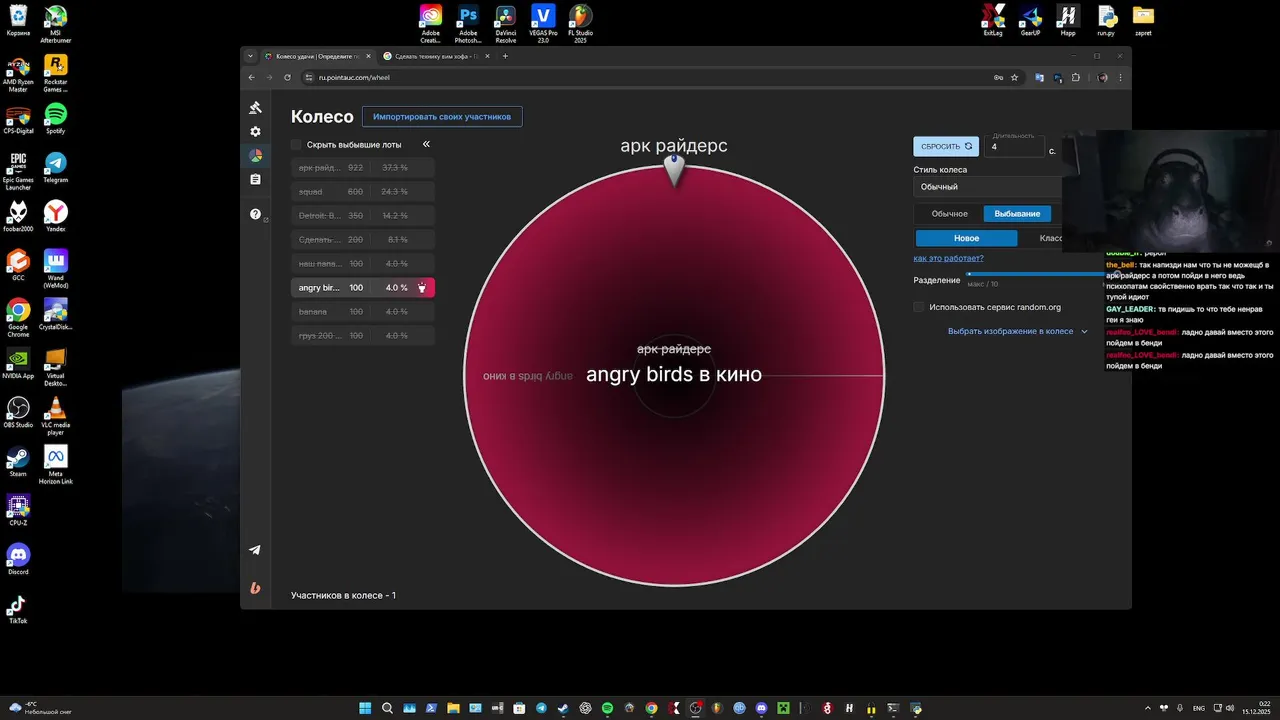Open the auction gavel page in sidebar
1280x720 pixels.
pyautogui.click(x=255, y=108)
